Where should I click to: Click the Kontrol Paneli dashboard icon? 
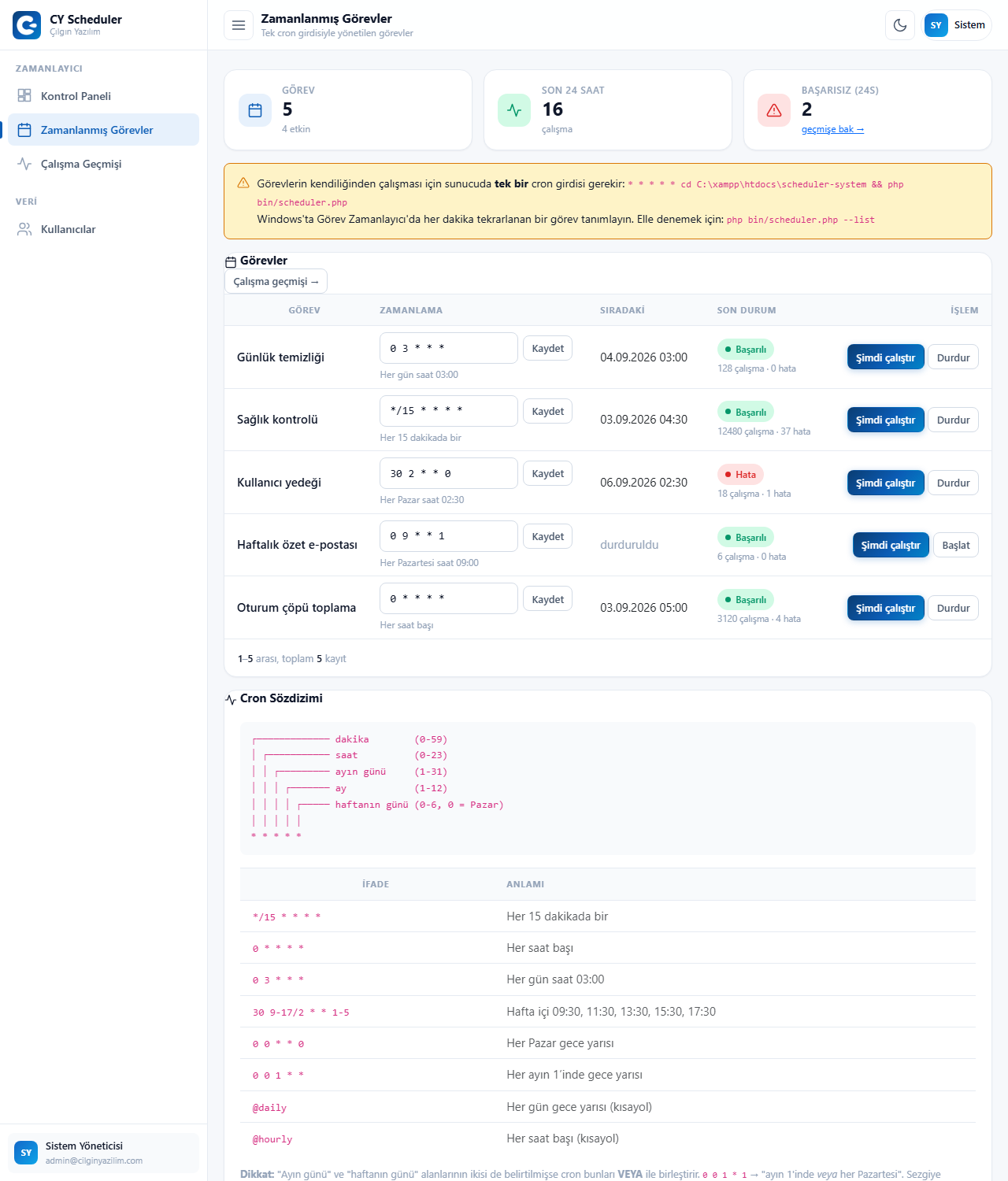[x=24, y=95]
